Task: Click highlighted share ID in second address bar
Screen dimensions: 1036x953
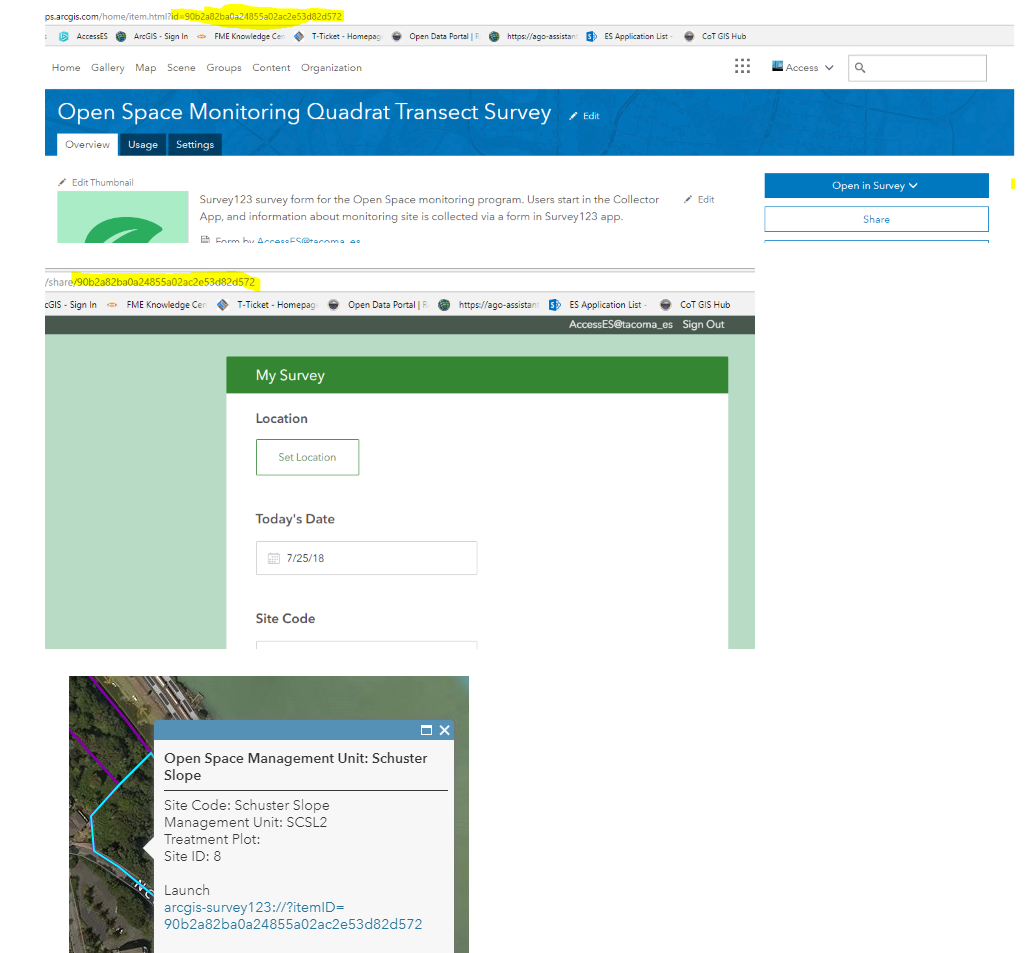Action: pyautogui.click(x=165, y=282)
